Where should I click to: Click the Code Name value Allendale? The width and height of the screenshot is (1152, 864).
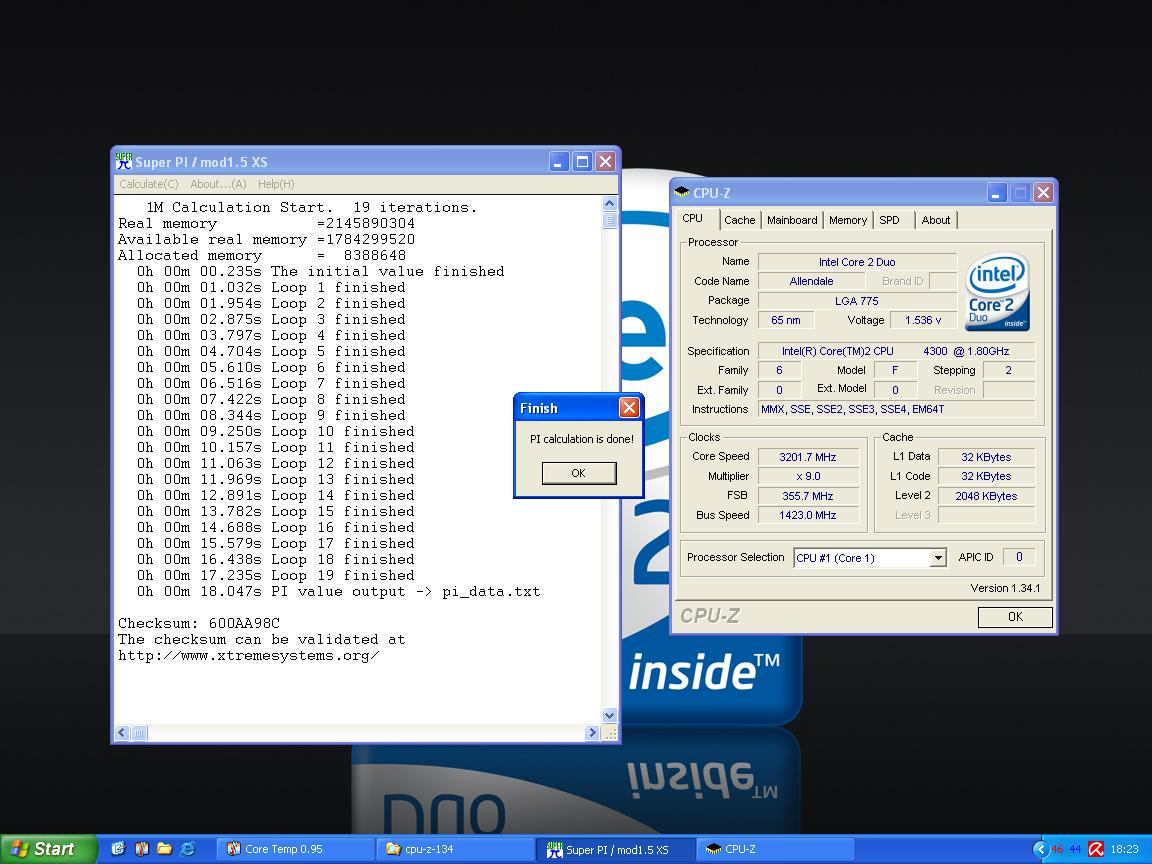[x=812, y=281]
